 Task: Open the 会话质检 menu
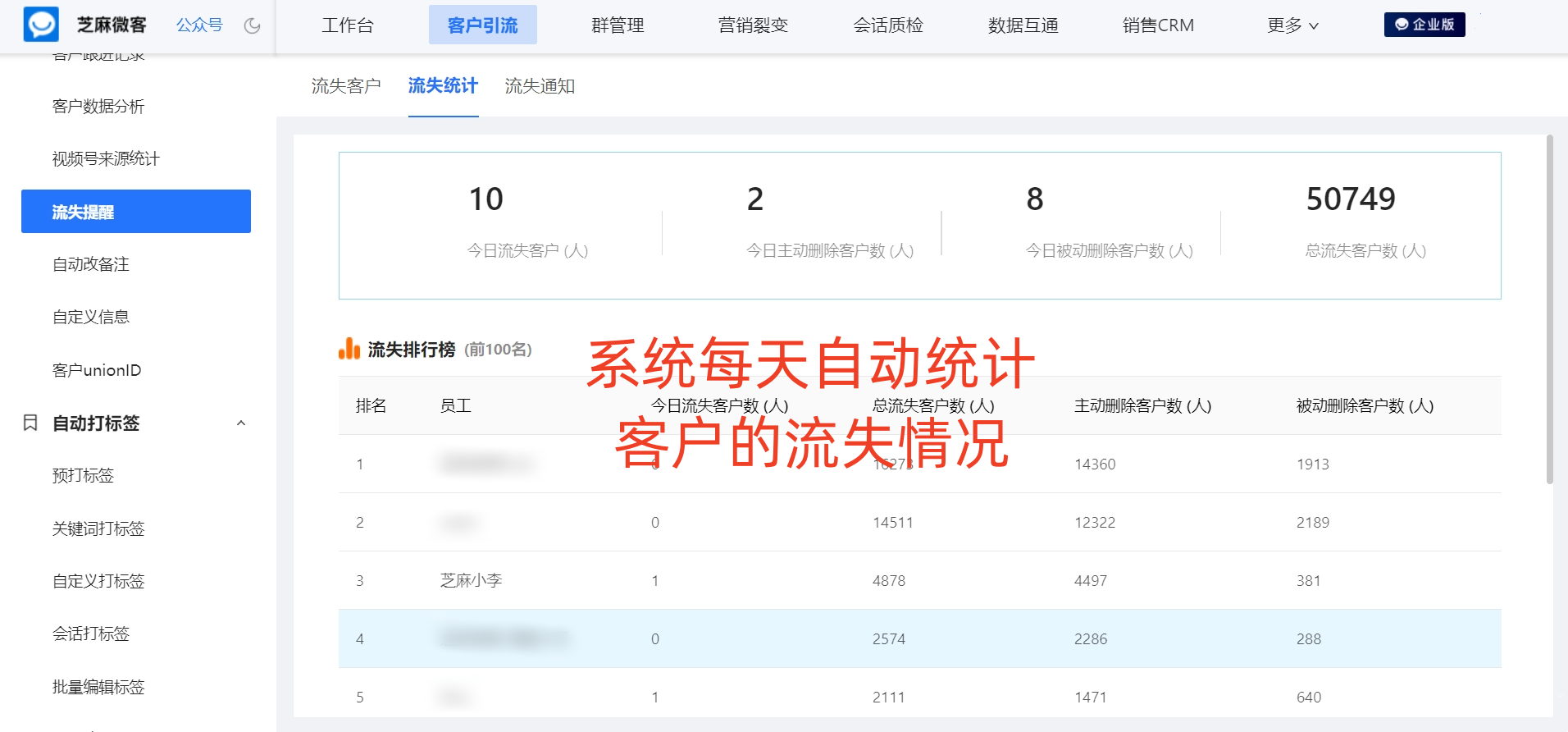click(888, 25)
